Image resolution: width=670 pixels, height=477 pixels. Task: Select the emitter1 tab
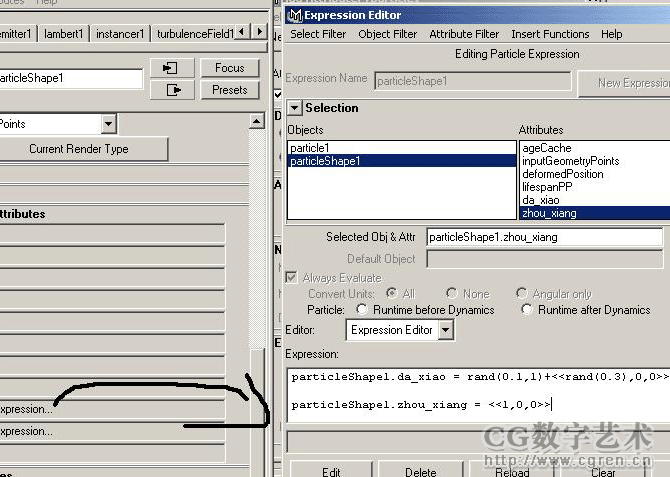16,34
